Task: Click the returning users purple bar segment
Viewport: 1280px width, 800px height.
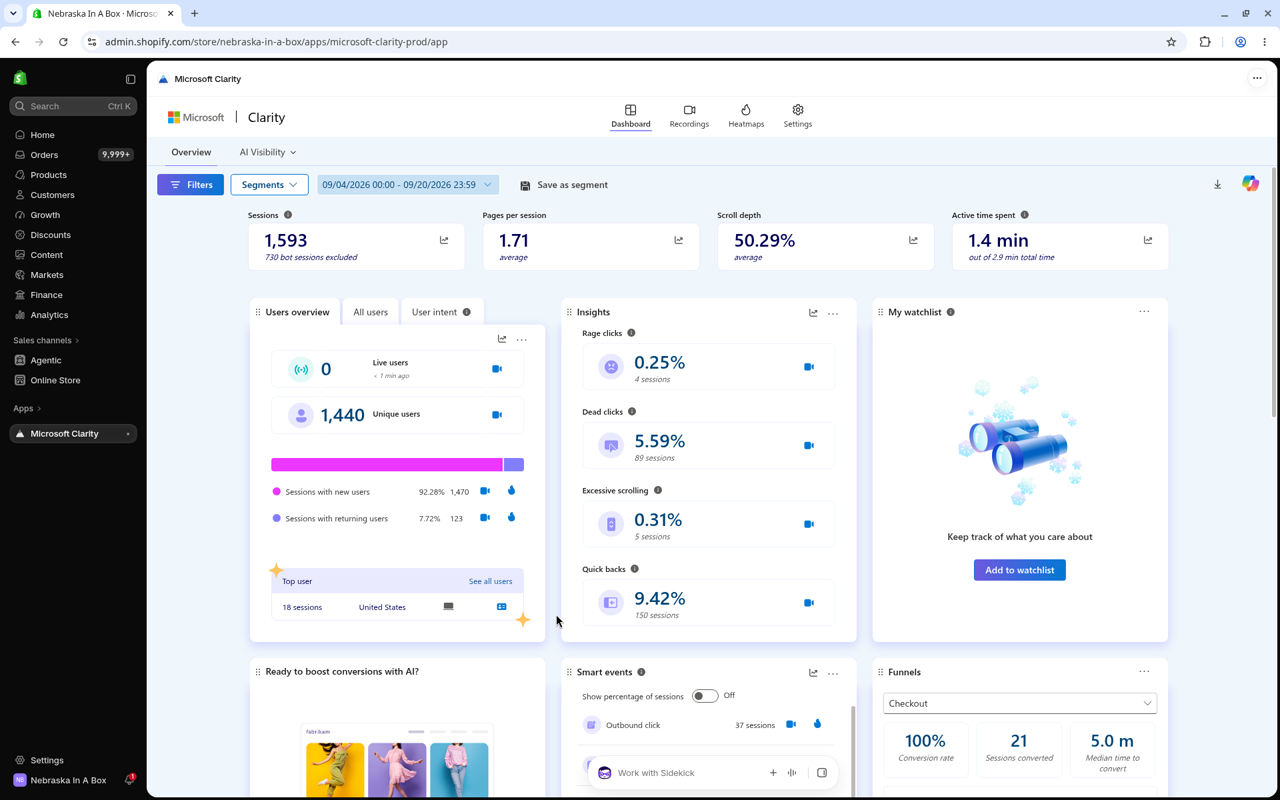Action: point(514,465)
